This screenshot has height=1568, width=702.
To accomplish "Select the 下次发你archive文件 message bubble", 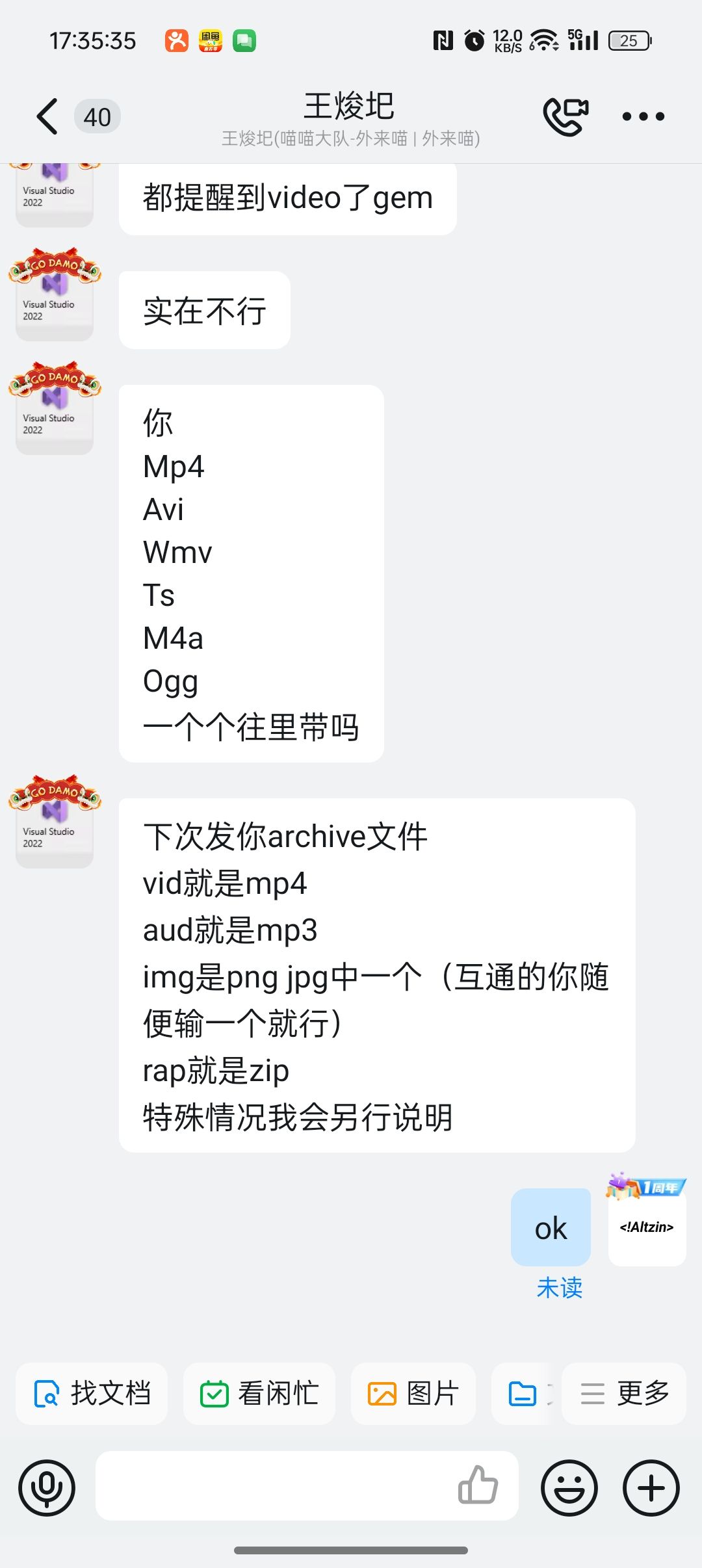I will pyautogui.click(x=377, y=975).
